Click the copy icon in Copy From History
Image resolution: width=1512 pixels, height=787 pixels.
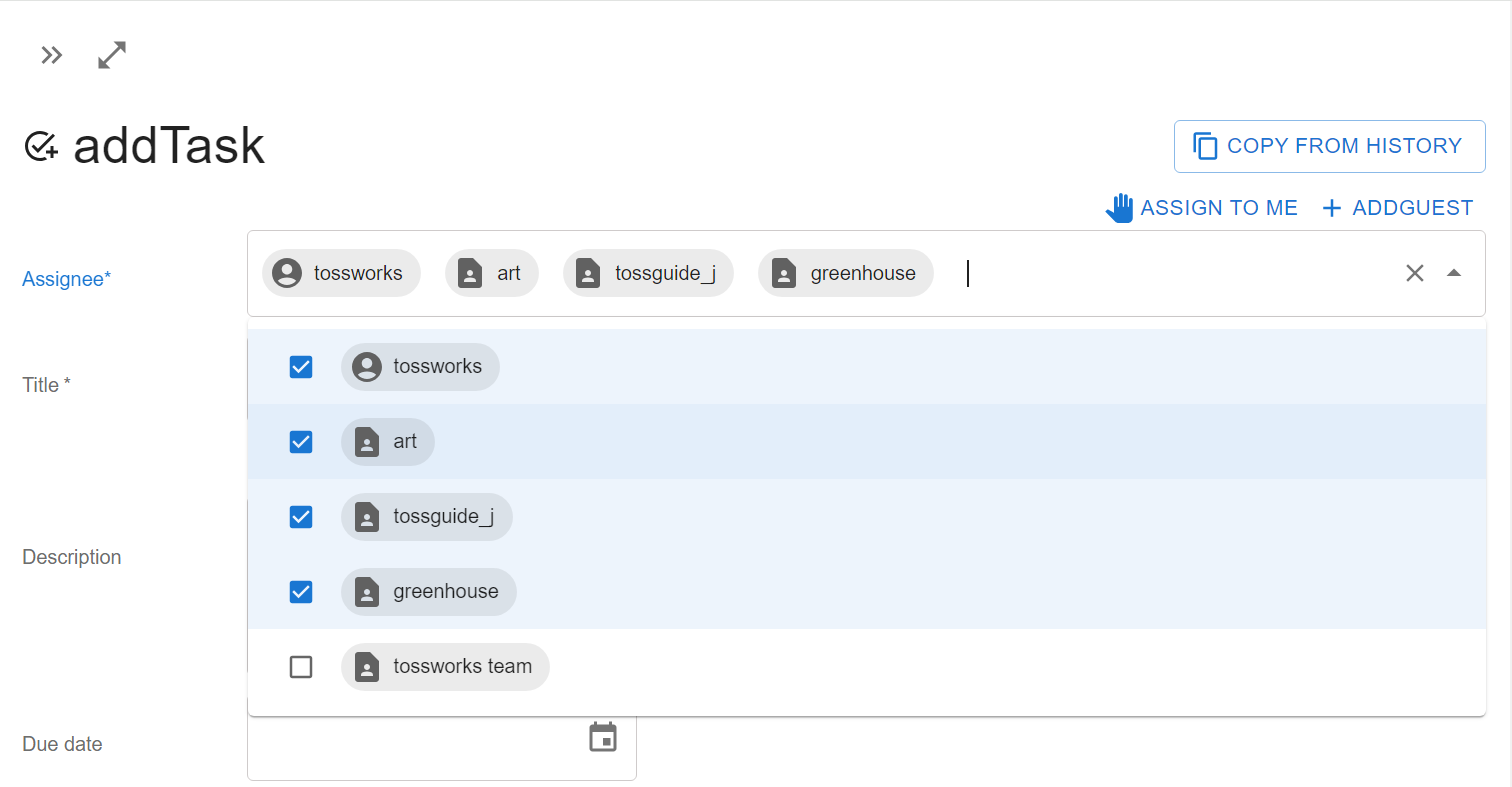tap(1206, 146)
